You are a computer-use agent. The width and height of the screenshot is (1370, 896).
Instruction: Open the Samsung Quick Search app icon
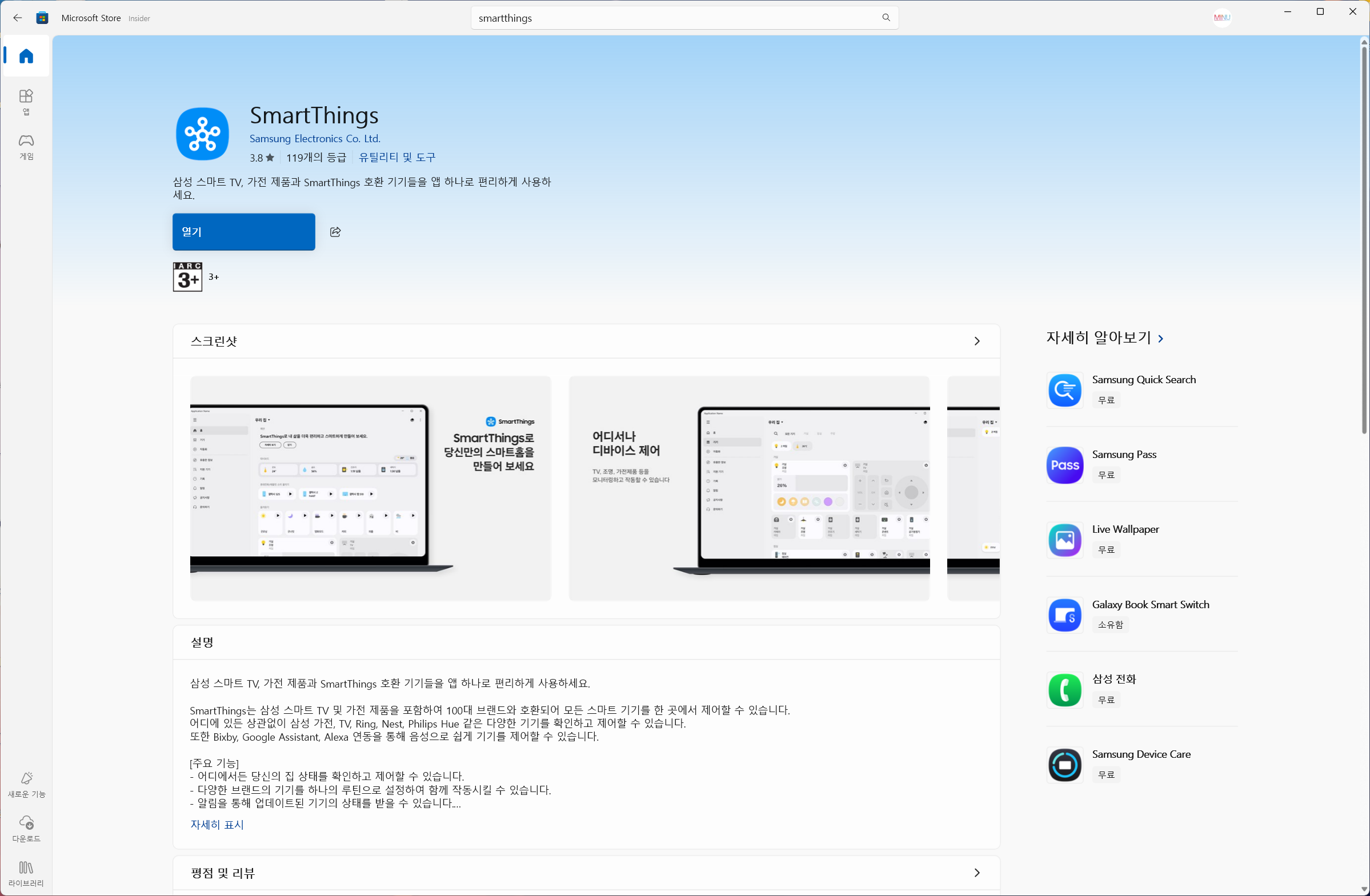pyautogui.click(x=1064, y=389)
